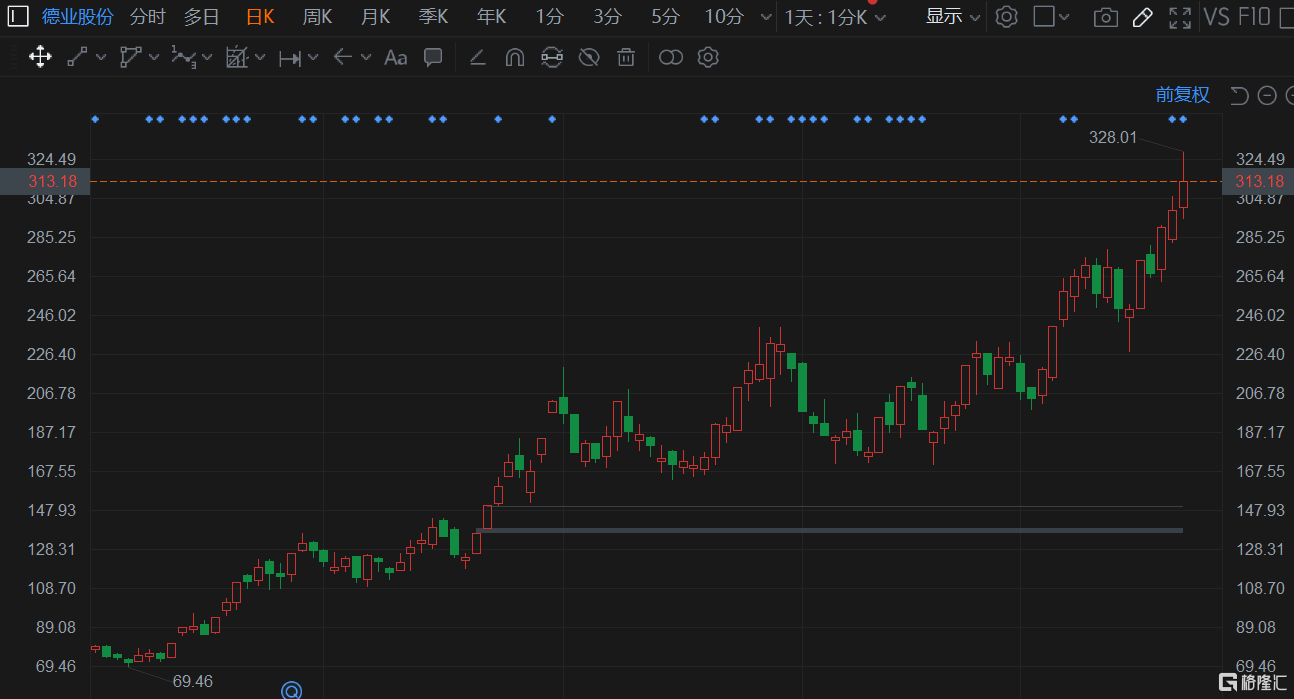Viewport: 1294px width, 699px height.
Task: Click the 328.01 high price label
Action: [1113, 138]
